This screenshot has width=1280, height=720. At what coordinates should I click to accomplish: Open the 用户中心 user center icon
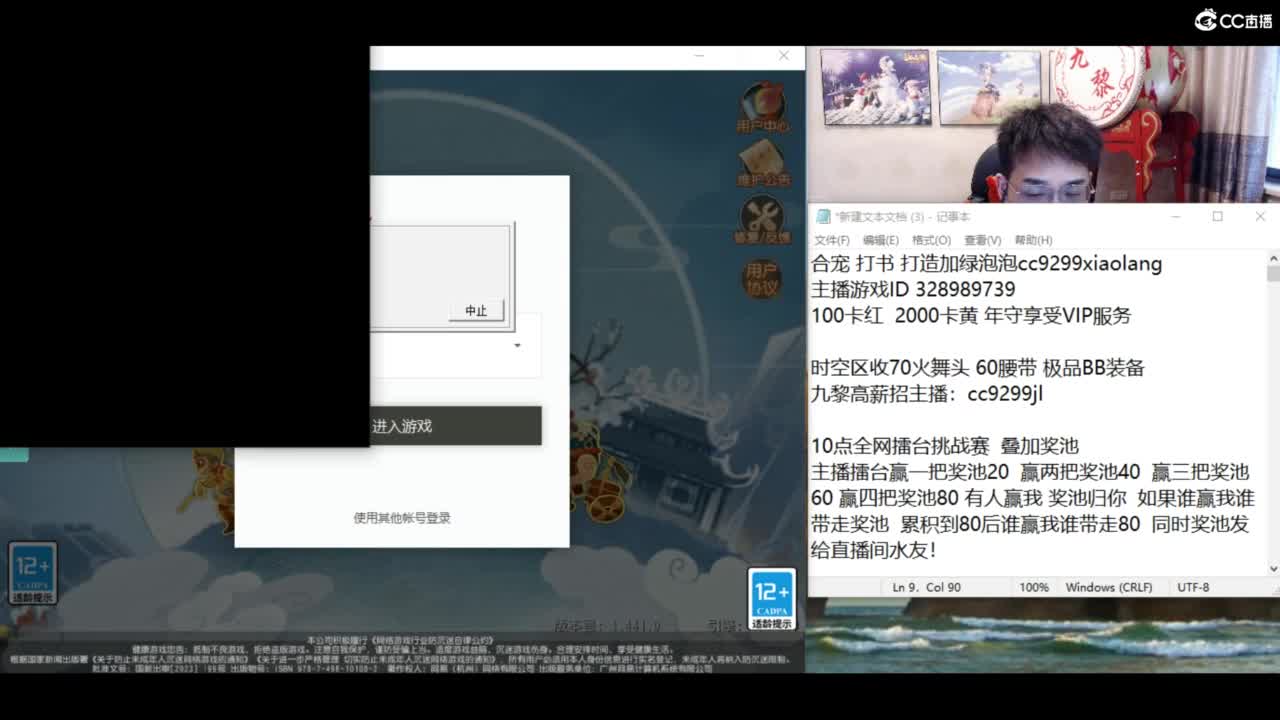click(763, 108)
